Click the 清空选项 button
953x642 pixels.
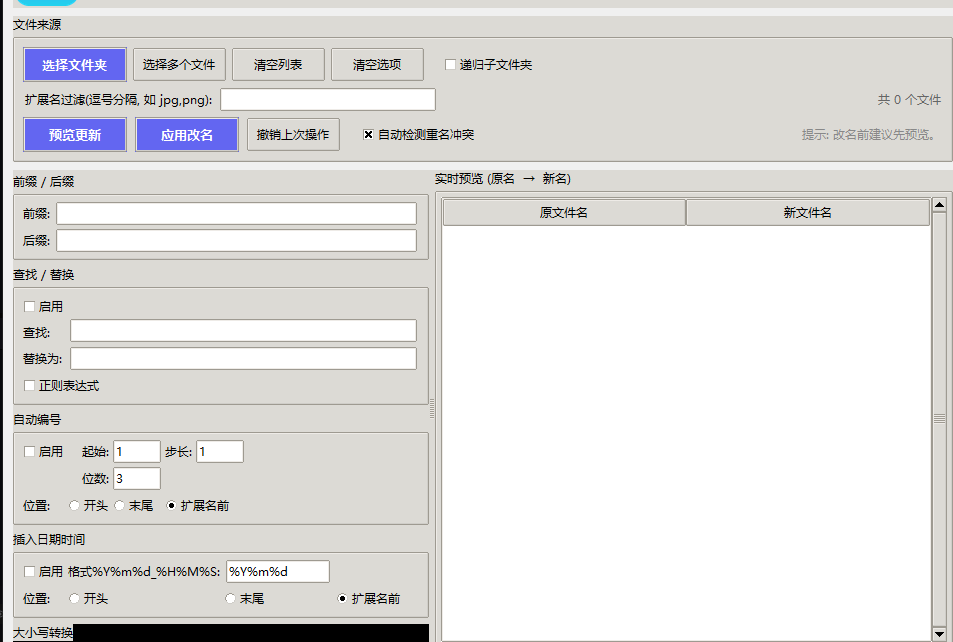[x=377, y=64]
